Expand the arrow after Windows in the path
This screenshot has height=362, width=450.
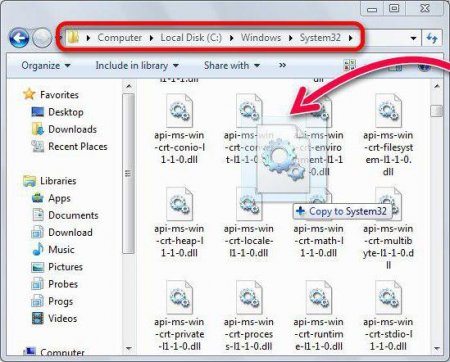coord(290,38)
